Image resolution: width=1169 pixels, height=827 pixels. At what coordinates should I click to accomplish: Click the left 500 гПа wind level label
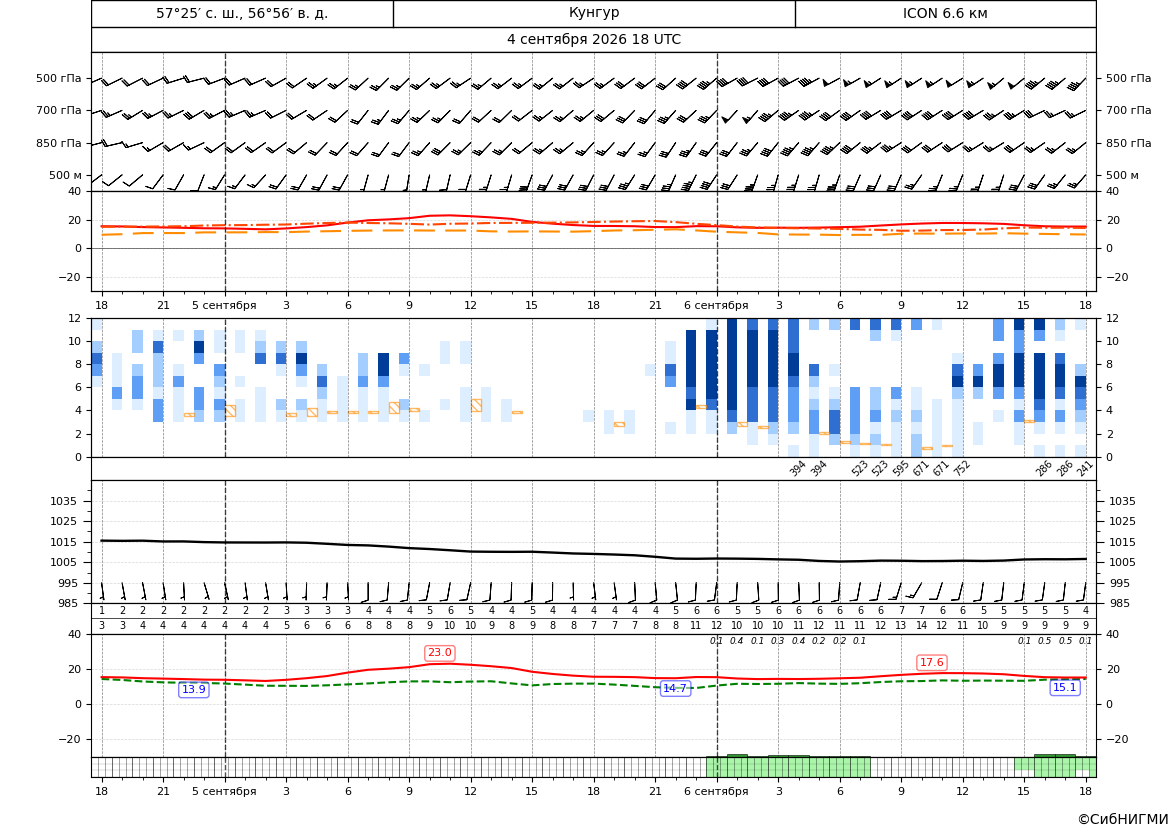coord(59,78)
